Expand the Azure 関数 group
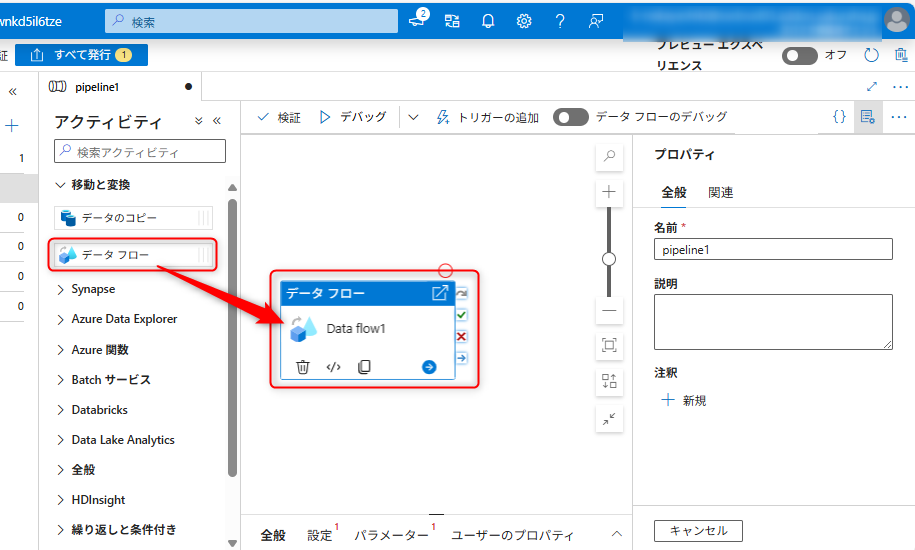The width and height of the screenshot is (915, 550). 61,350
